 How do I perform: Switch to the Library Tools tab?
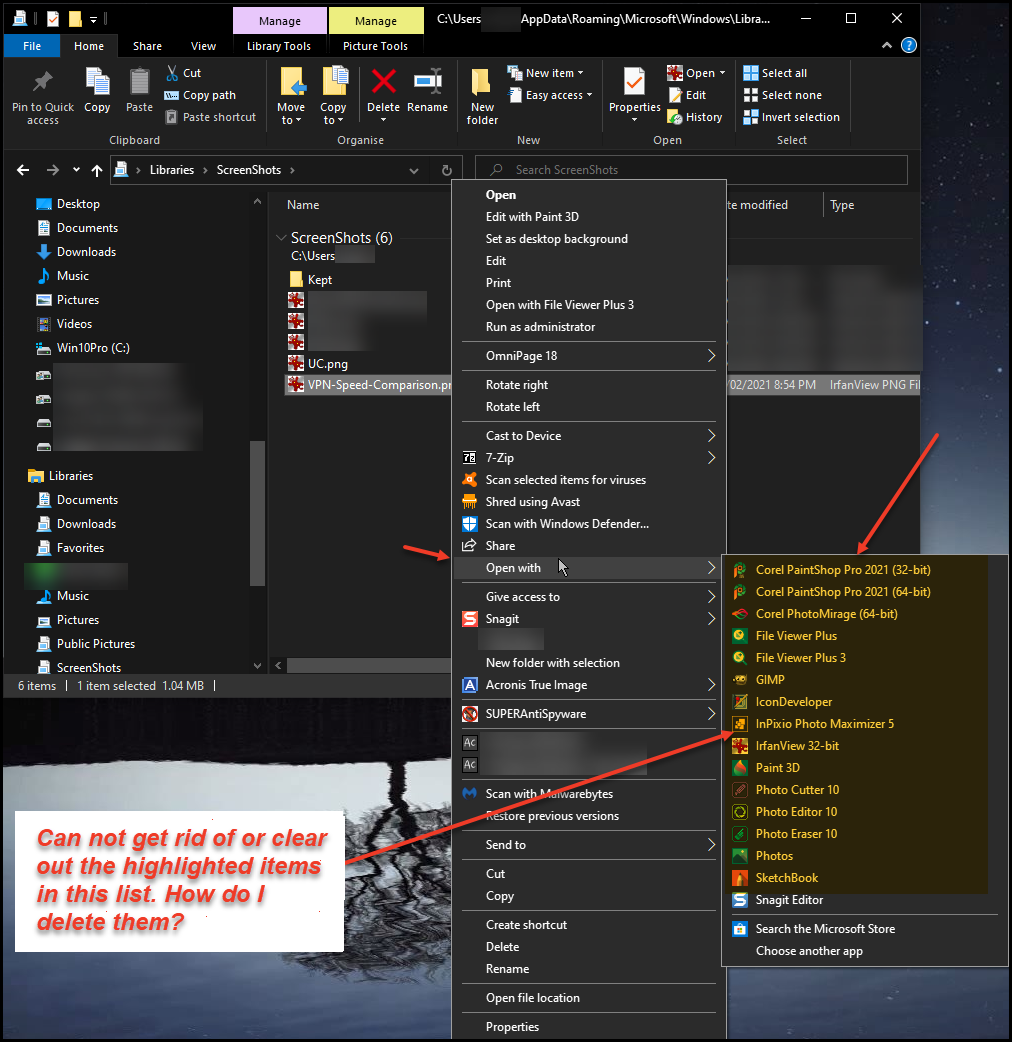pos(278,46)
